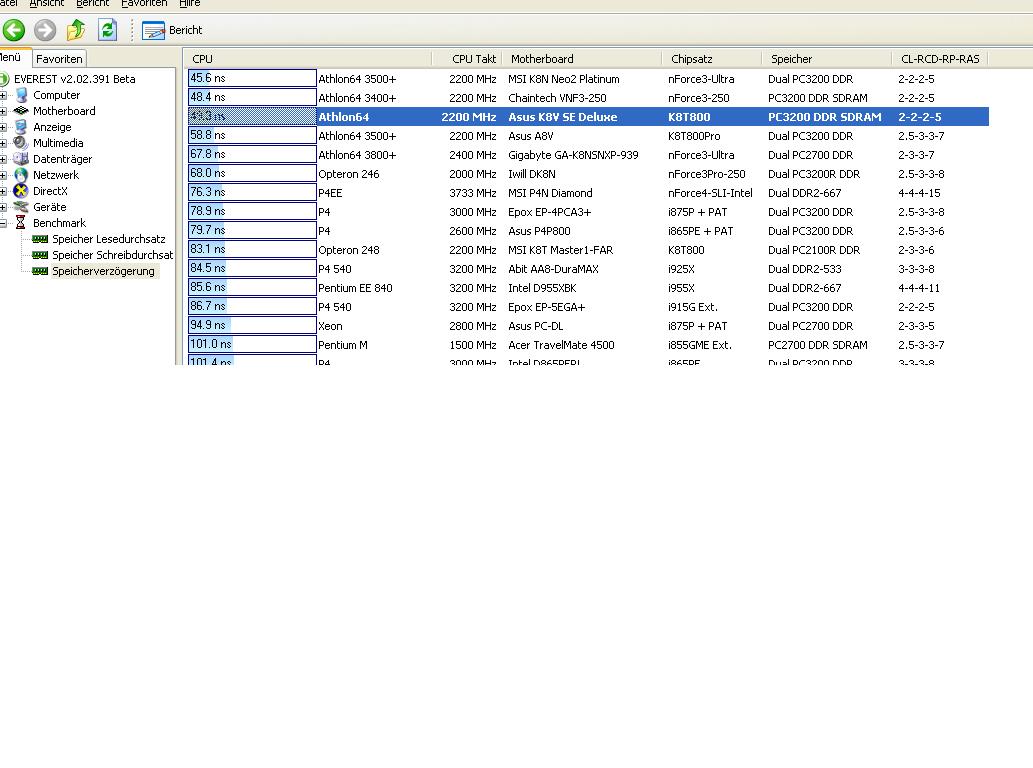Select Speicherverzögerung benchmark label
Viewport: 1033px width, 768px height.
coord(103,271)
